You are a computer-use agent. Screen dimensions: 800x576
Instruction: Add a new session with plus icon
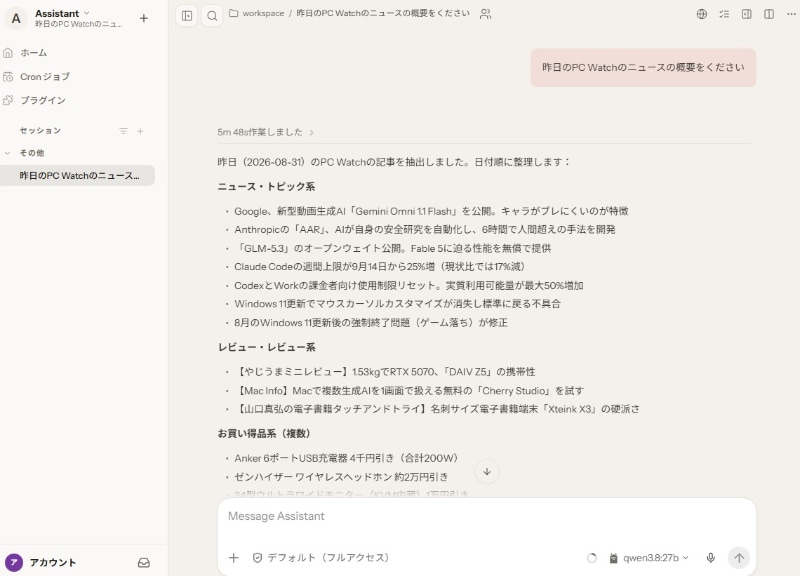pyautogui.click(x=140, y=131)
